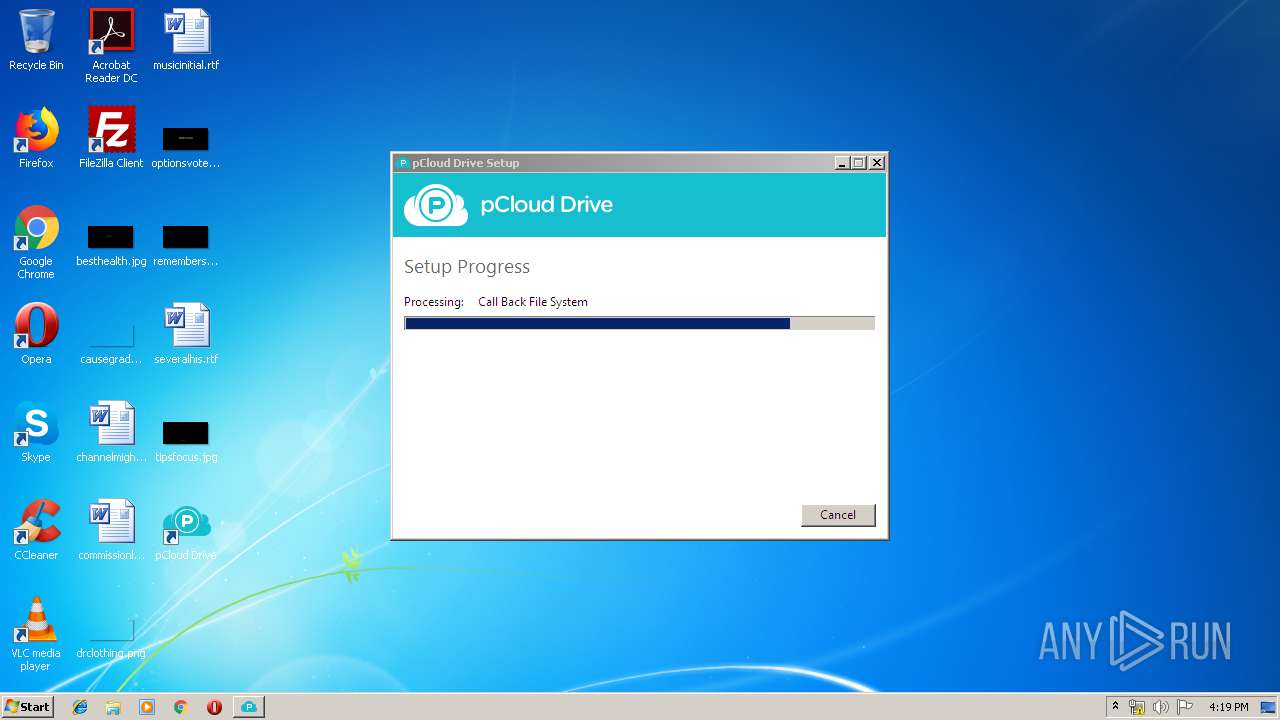The image size is (1280, 720).
Task: Click Call Back File System text
Action: click(x=533, y=302)
